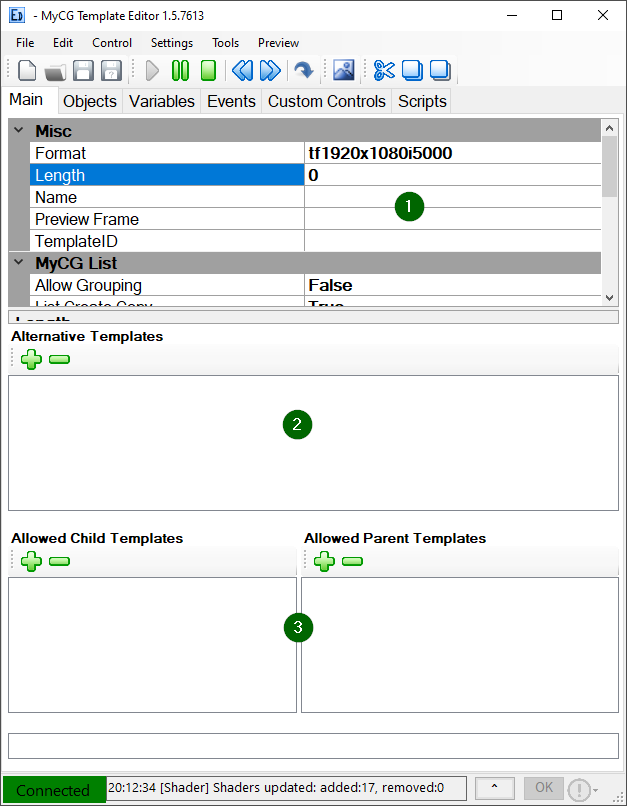Collapse the Misc property group
Screen dimensions: 627x806
[18, 131]
